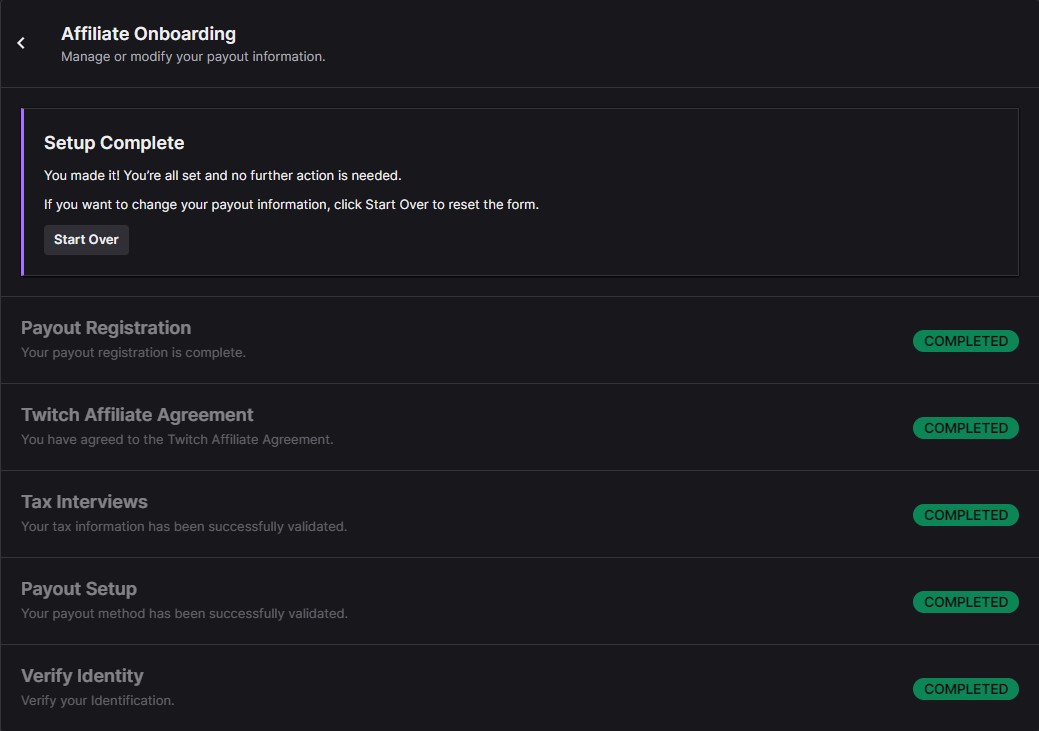Click the payout method validated description
The image size is (1039, 731).
pyautogui.click(x=184, y=614)
